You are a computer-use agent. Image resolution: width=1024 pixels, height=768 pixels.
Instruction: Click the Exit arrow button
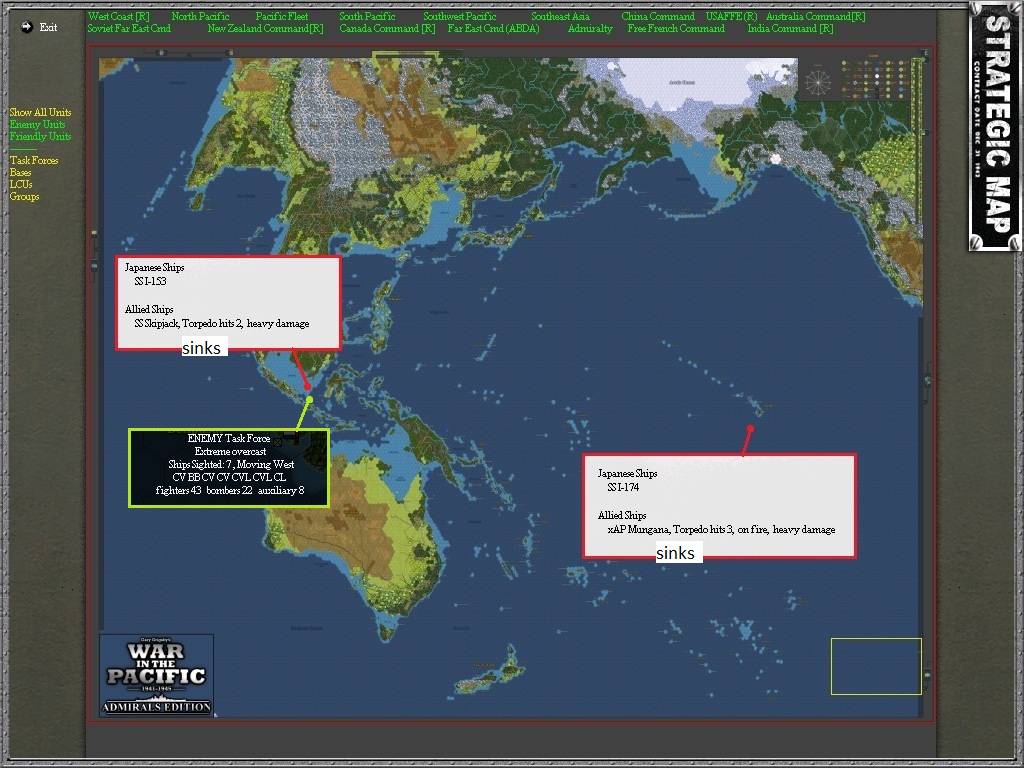pos(27,27)
